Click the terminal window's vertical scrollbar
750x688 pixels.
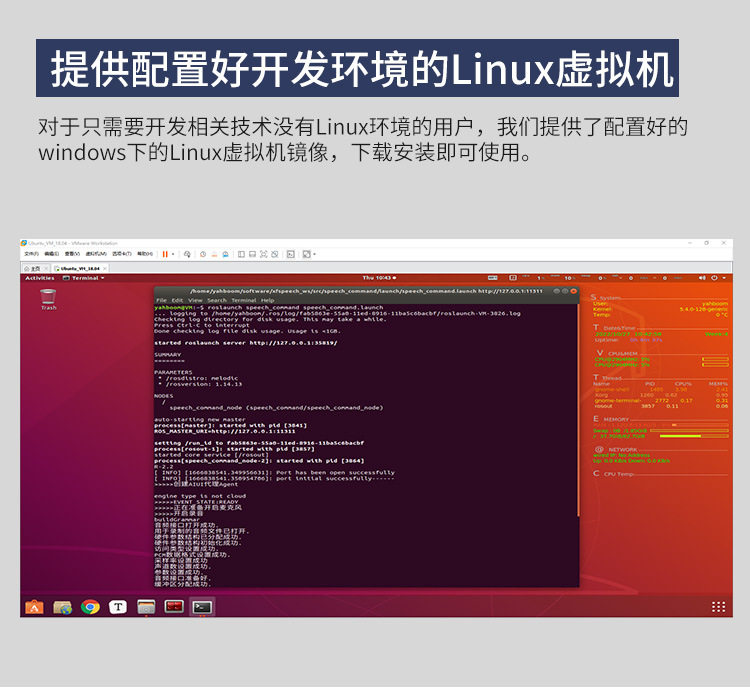[578, 410]
